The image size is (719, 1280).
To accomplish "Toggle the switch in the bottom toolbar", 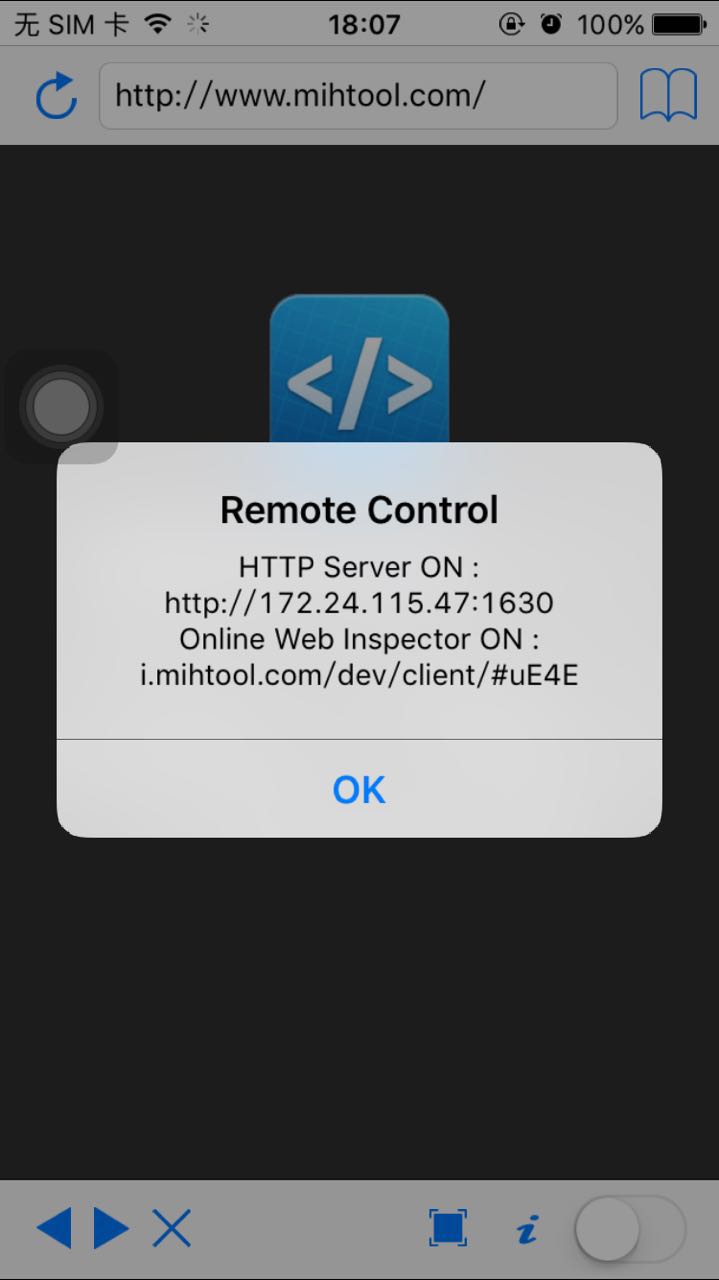I will click(631, 1228).
